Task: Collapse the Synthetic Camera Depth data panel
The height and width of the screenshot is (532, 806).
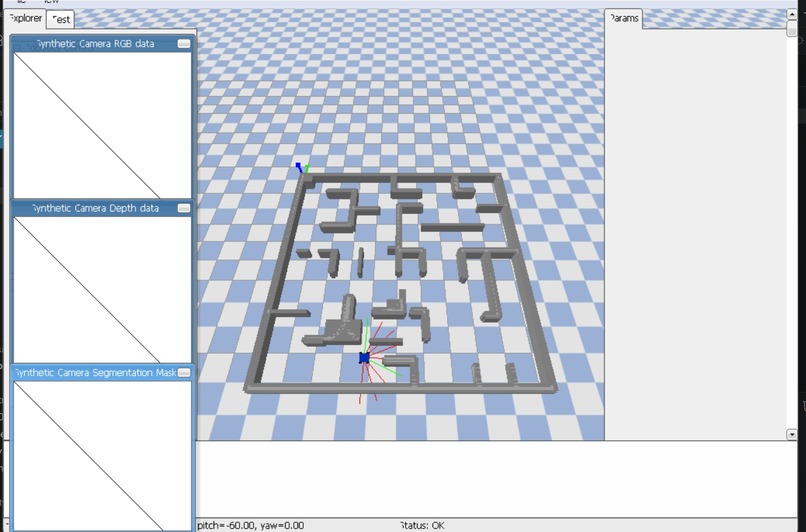Action: click(184, 208)
